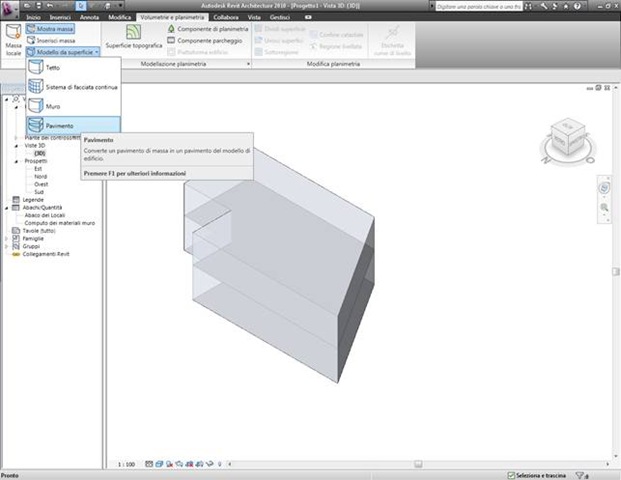The height and width of the screenshot is (480, 621).
Task: Select Pavimento from surface model menu
Action: pos(73,126)
